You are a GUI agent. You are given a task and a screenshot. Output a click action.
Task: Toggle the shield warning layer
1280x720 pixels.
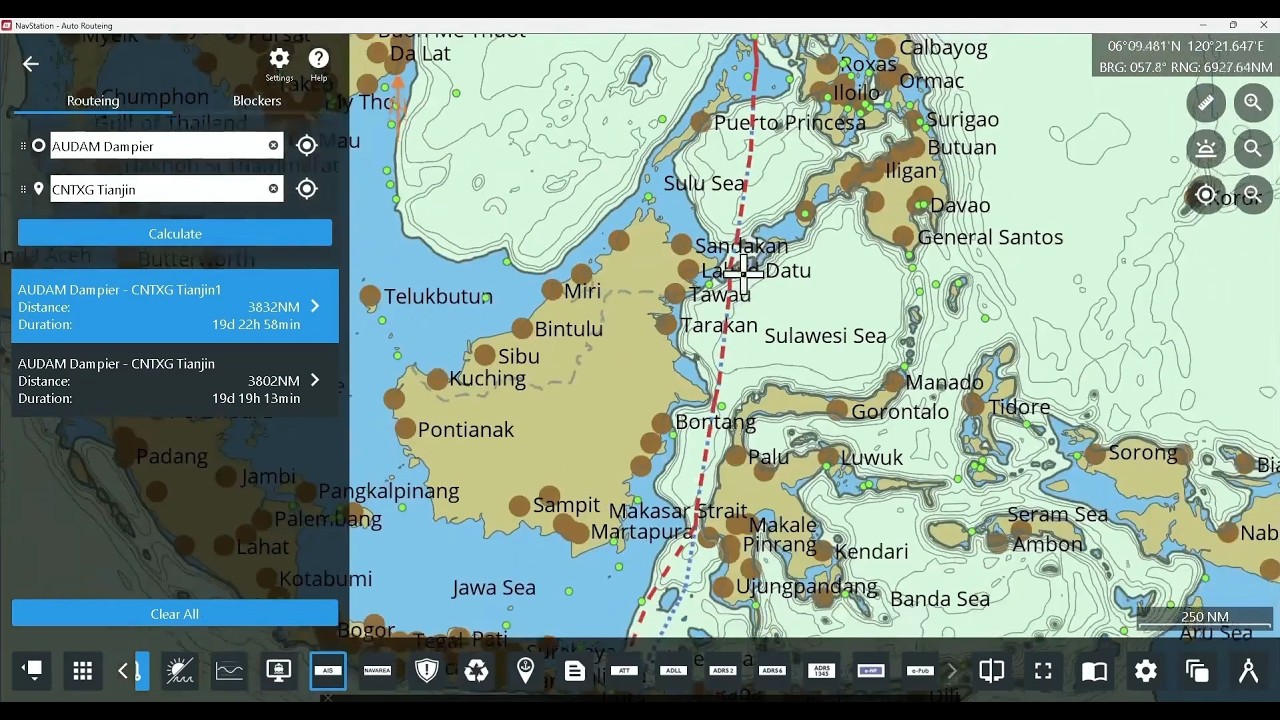[427, 671]
